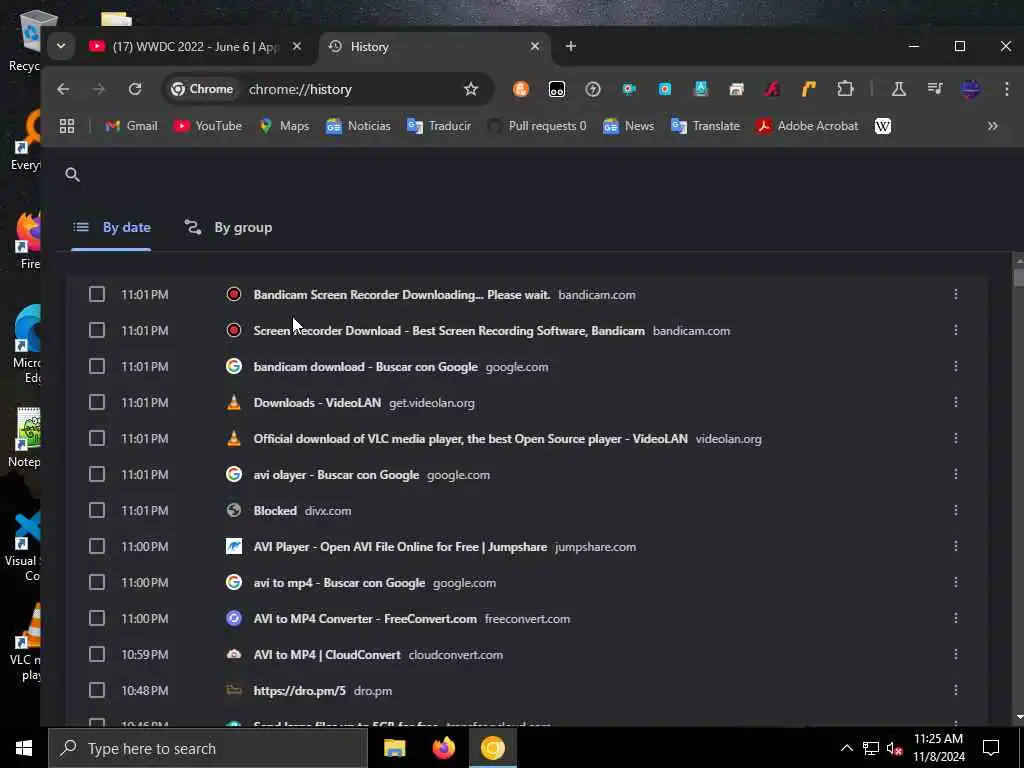This screenshot has height=768, width=1024.
Task: Open Chrome Labs flask icon
Action: pos(899,89)
